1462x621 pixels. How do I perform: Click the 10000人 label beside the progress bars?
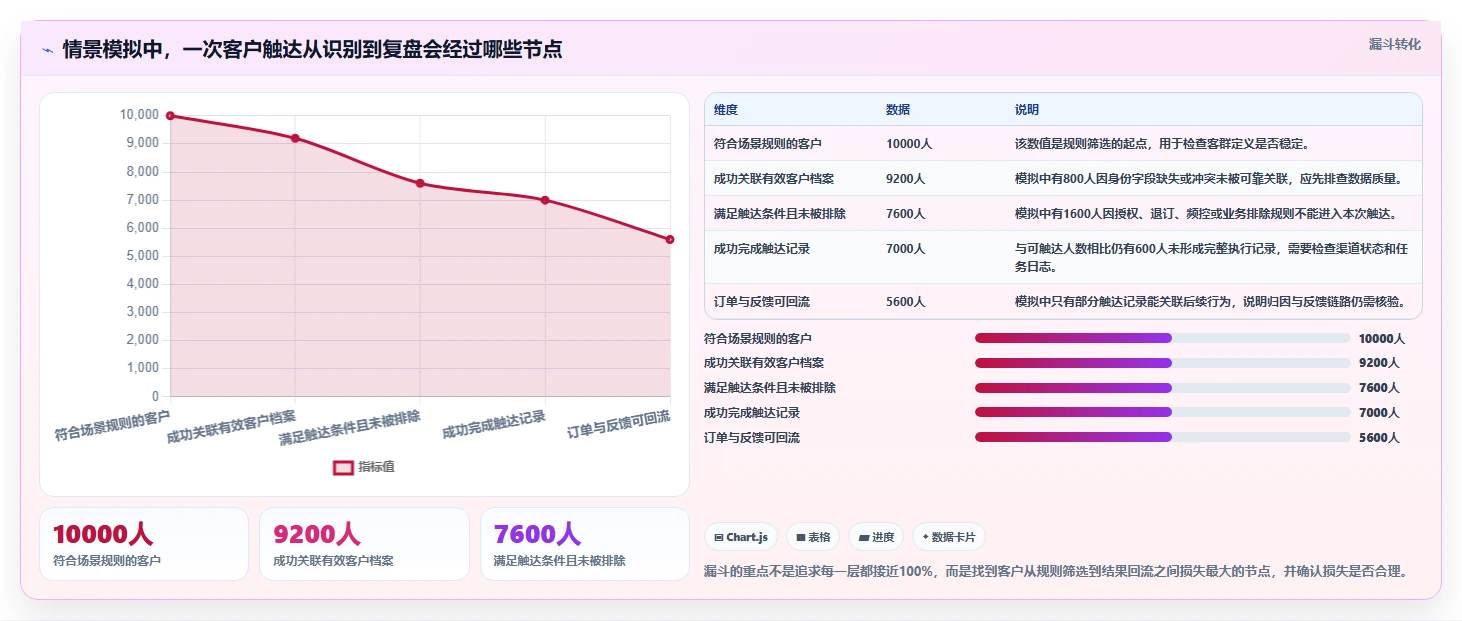(1382, 339)
